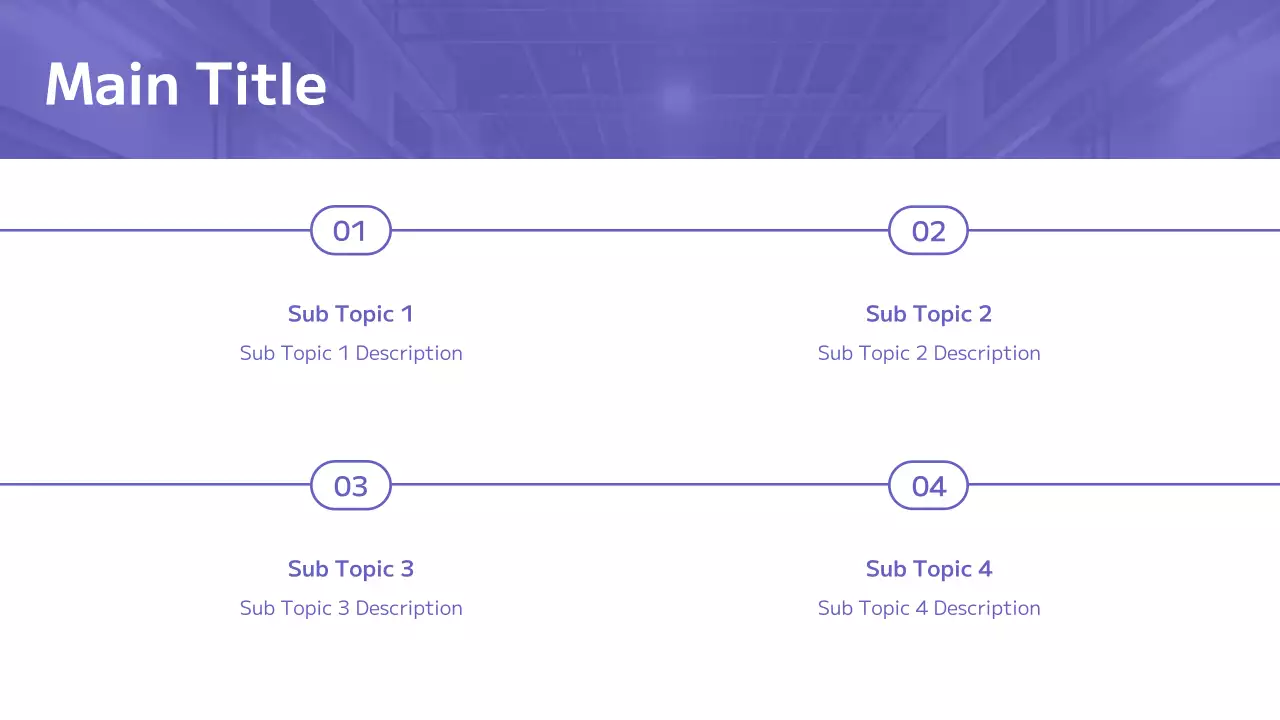Click the line between badges 03 and 04
Viewport: 1280px width, 720px height.
pos(640,485)
